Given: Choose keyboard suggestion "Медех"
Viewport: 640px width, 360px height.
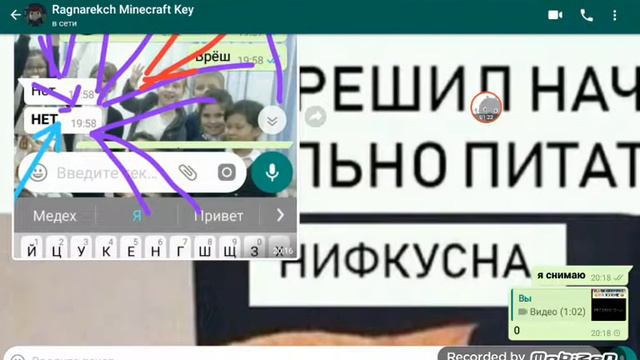Looking at the screenshot, I should click(55, 216).
